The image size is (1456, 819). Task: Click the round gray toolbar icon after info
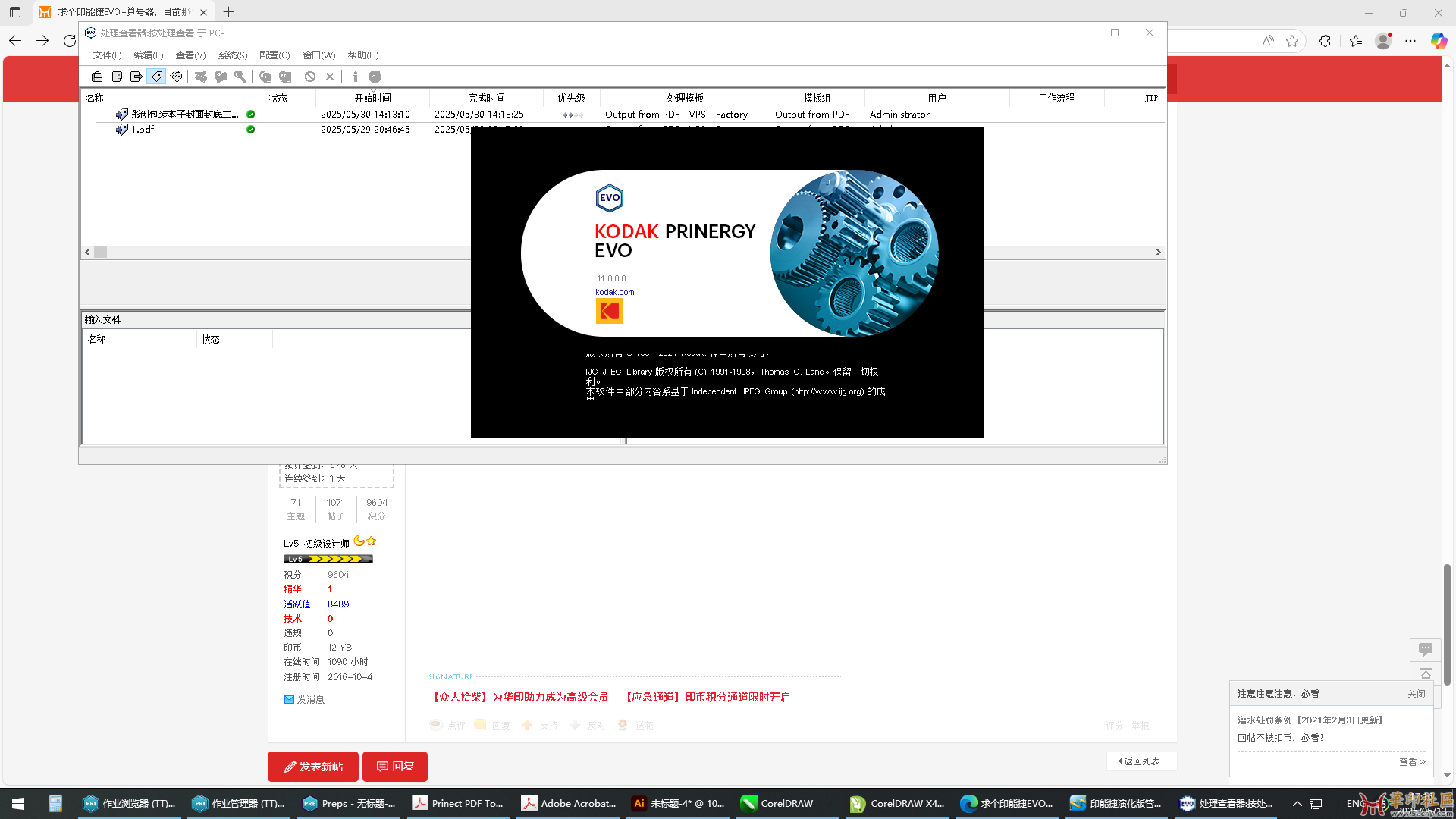(x=375, y=77)
